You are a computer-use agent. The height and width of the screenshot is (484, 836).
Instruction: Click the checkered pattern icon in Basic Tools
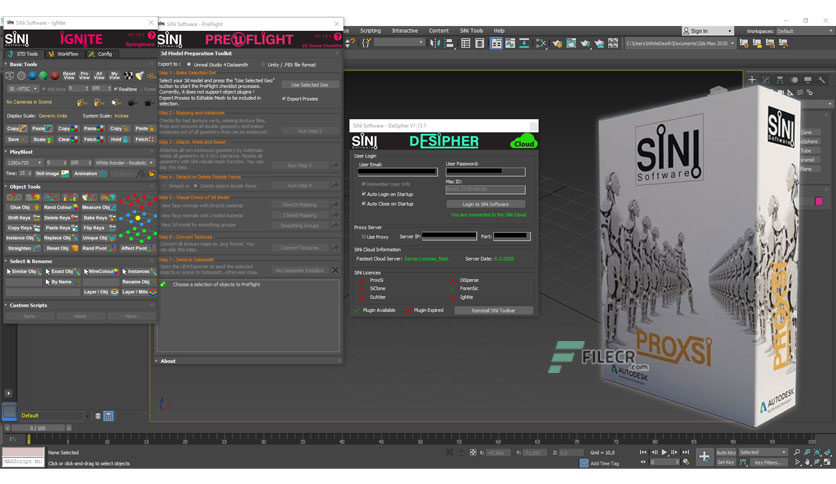click(128, 76)
